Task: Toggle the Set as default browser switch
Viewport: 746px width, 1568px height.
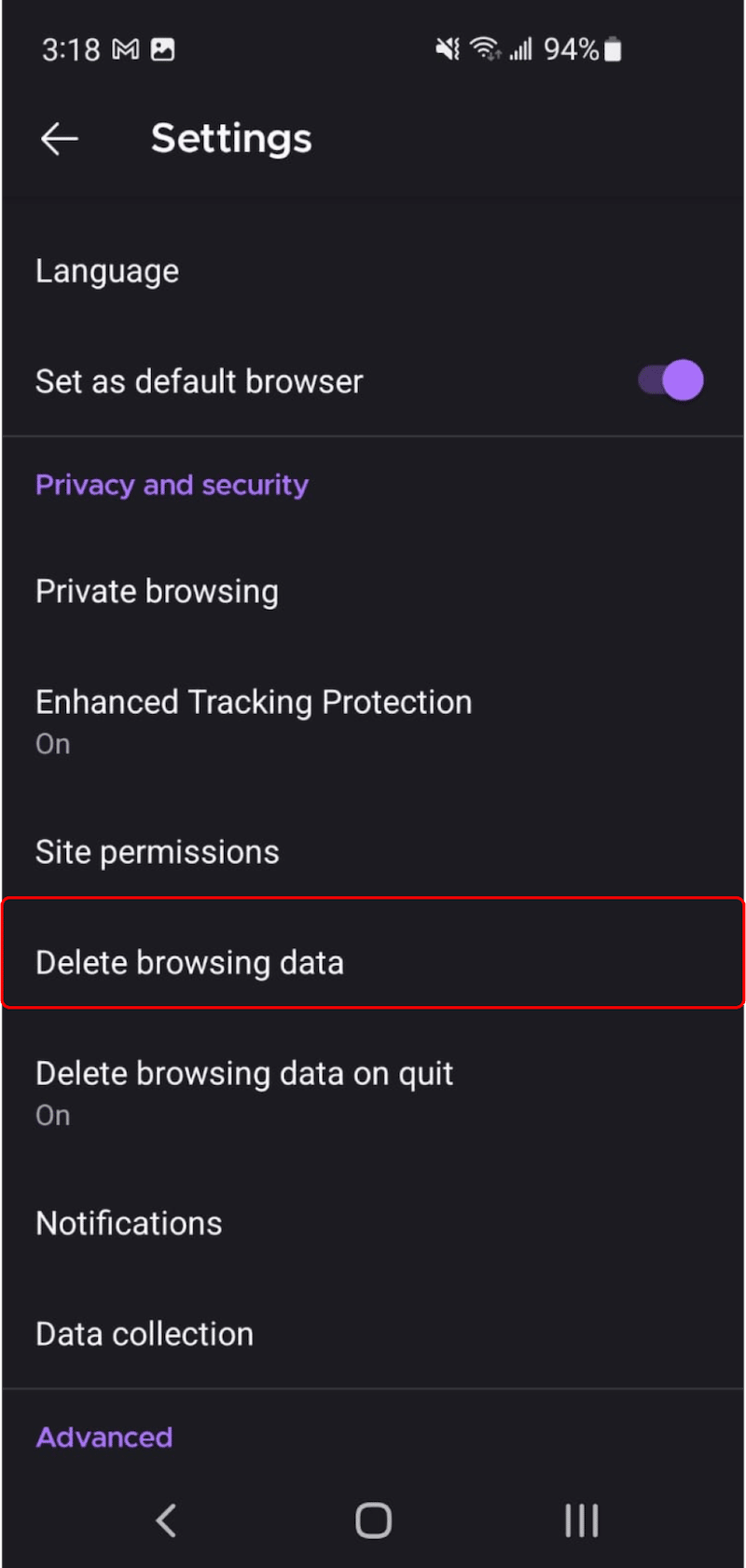Action: click(670, 380)
